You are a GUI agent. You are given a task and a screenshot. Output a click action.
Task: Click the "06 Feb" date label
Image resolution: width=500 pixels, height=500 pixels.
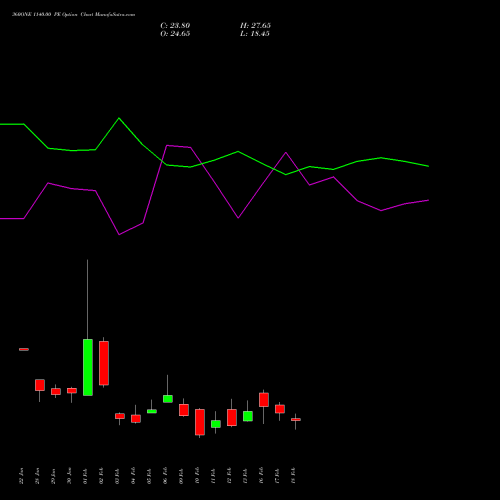(166, 476)
